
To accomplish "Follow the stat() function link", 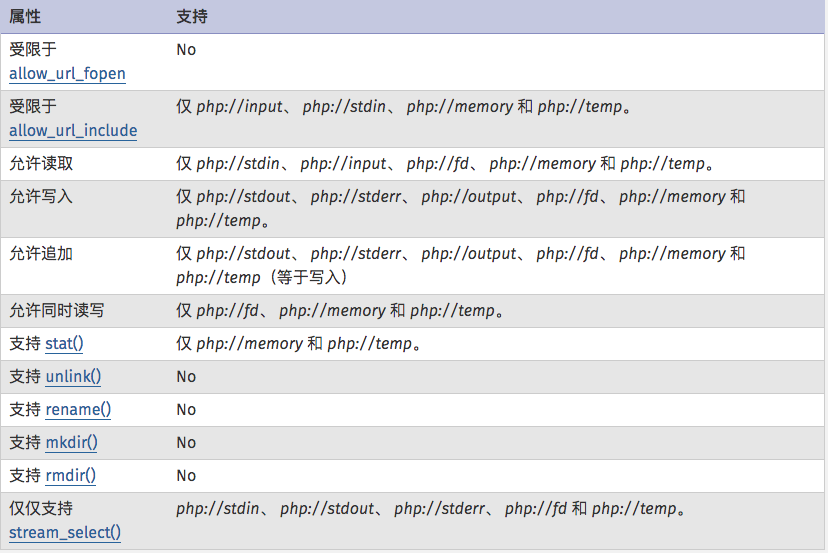I will 65,344.
